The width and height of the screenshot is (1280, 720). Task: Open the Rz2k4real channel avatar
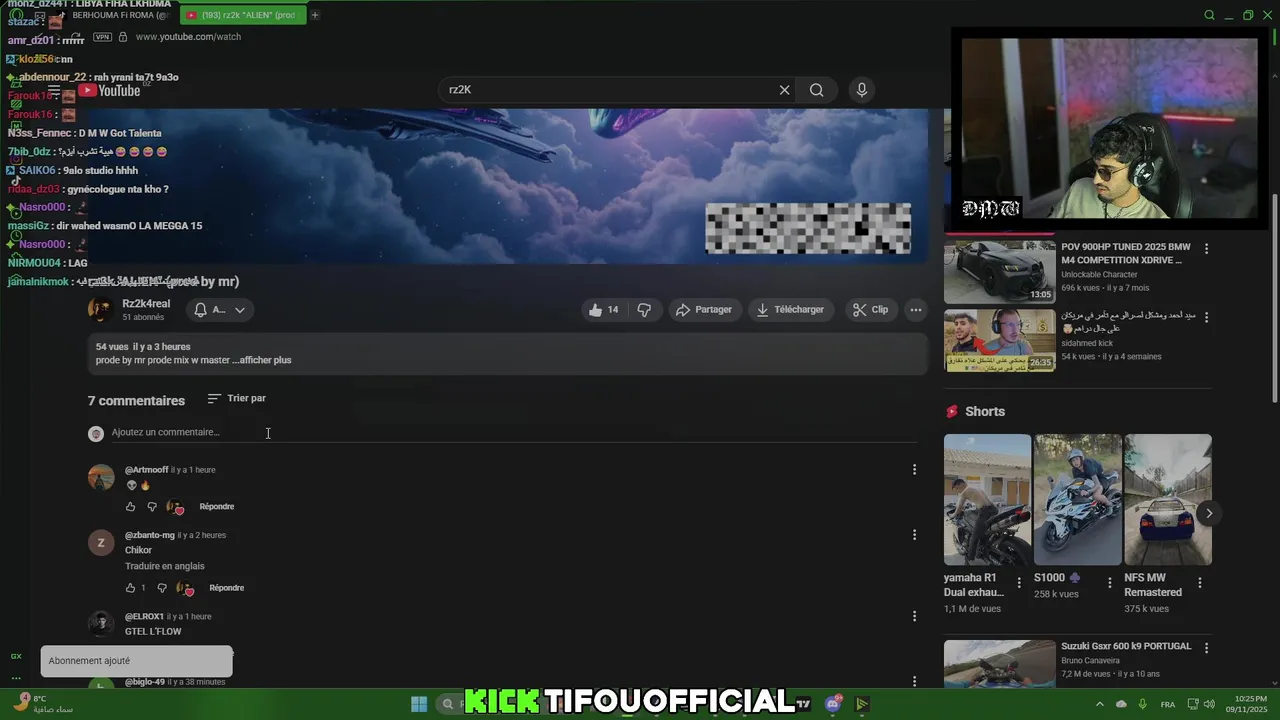[x=100, y=309]
